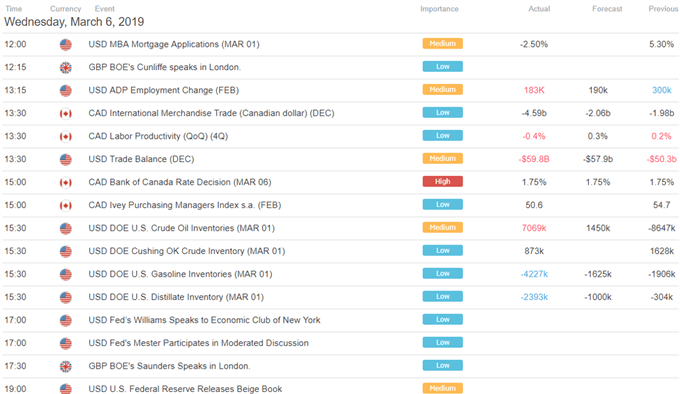Screen dimensions: 680x394
Task: Click US flag beside MBA Mortgage Applications
Action: click(65, 45)
